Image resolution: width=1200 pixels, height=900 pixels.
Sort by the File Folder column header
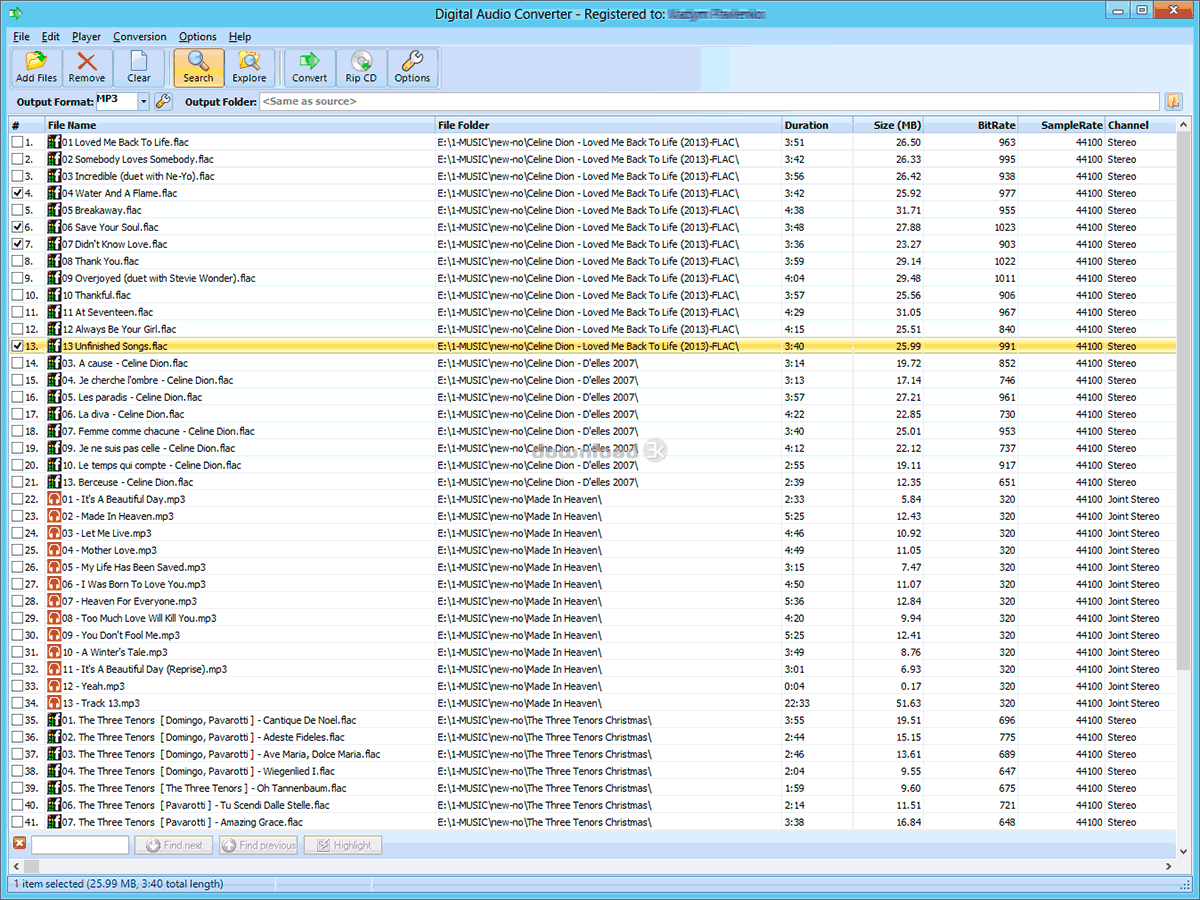click(608, 125)
